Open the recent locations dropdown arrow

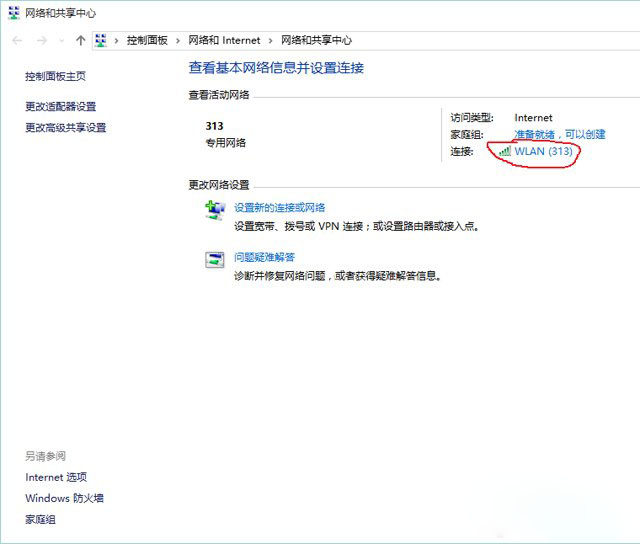[x=61, y=41]
